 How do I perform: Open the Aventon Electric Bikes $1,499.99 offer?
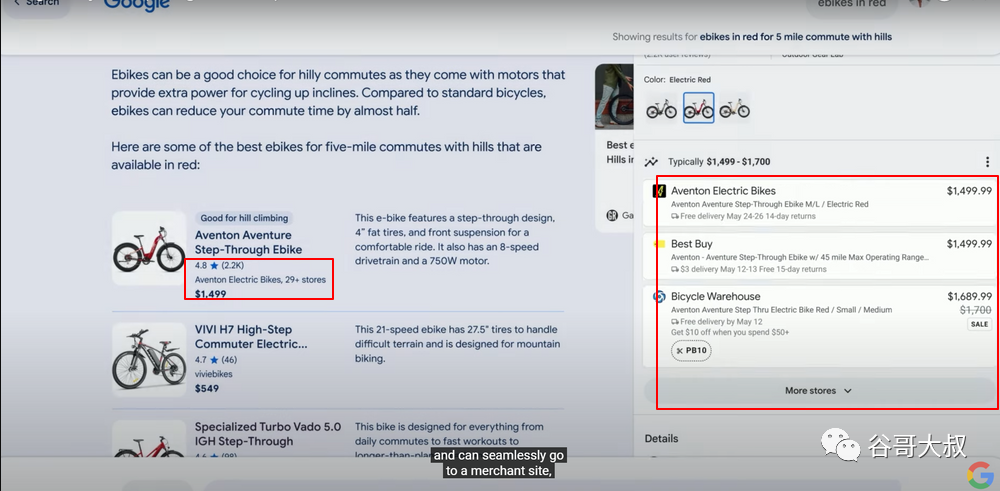coord(820,203)
